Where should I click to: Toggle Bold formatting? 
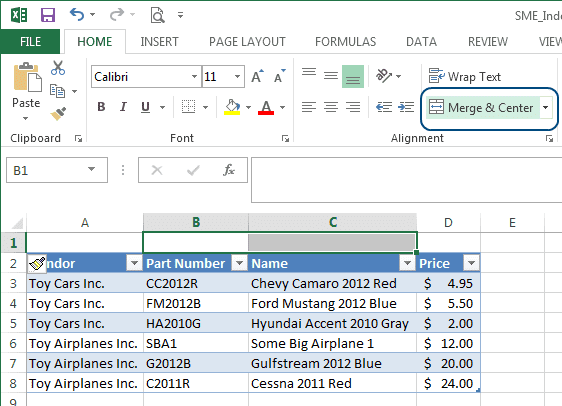point(101,107)
